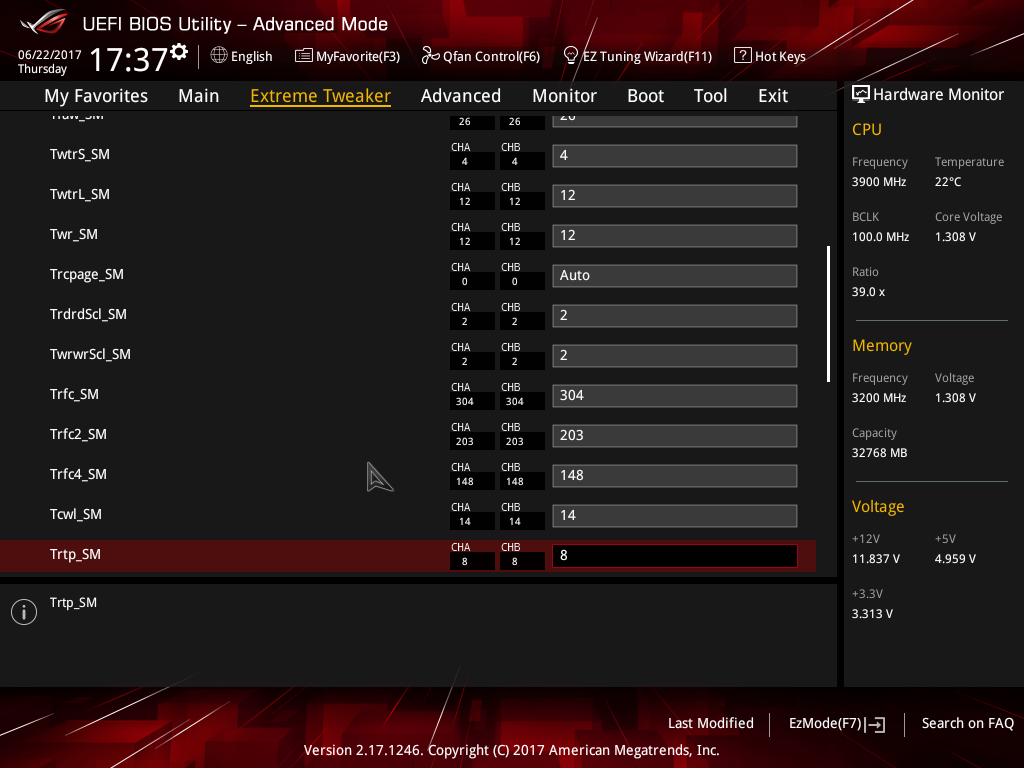Click the EZ Tuning Wizard lightbulb icon
Viewport: 1024px width, 768px height.
(571, 56)
